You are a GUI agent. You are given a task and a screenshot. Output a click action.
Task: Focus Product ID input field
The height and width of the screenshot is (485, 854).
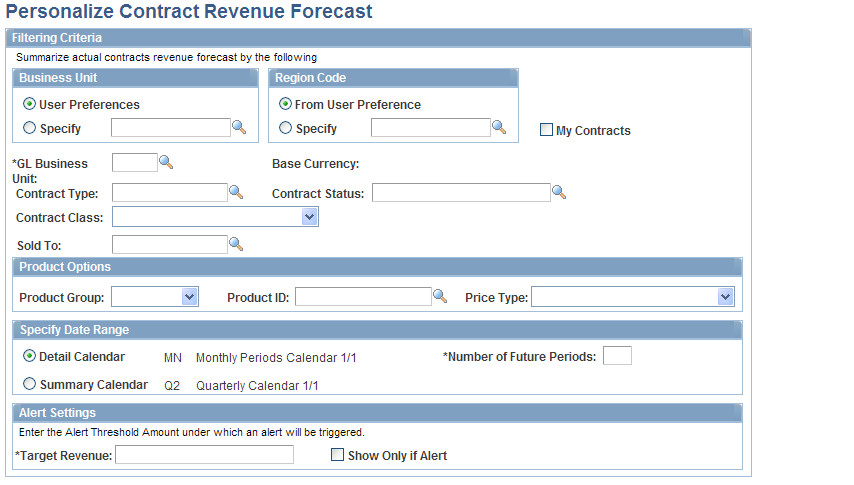[363, 296]
